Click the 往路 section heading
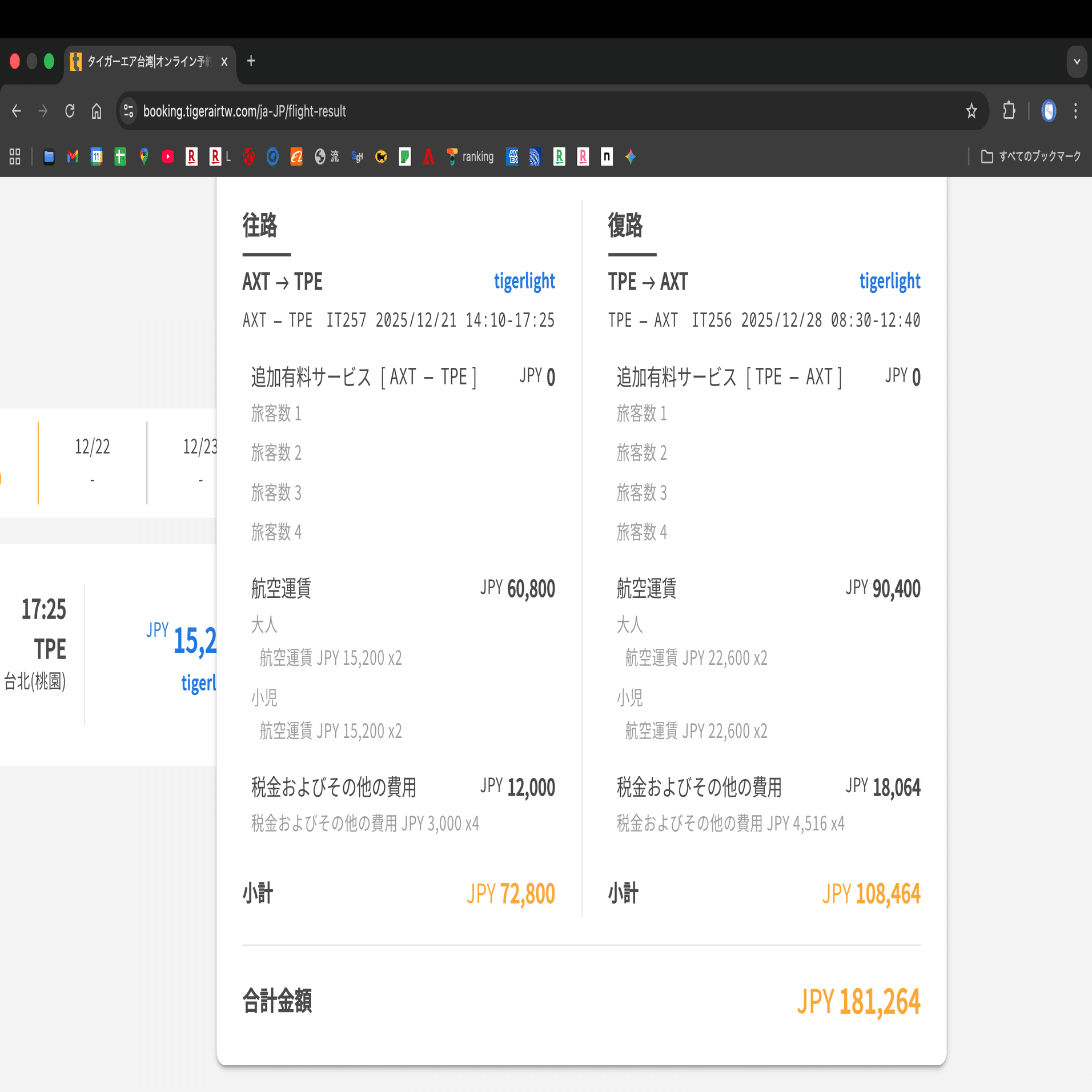Viewport: 1092px width, 1092px height. [260, 225]
